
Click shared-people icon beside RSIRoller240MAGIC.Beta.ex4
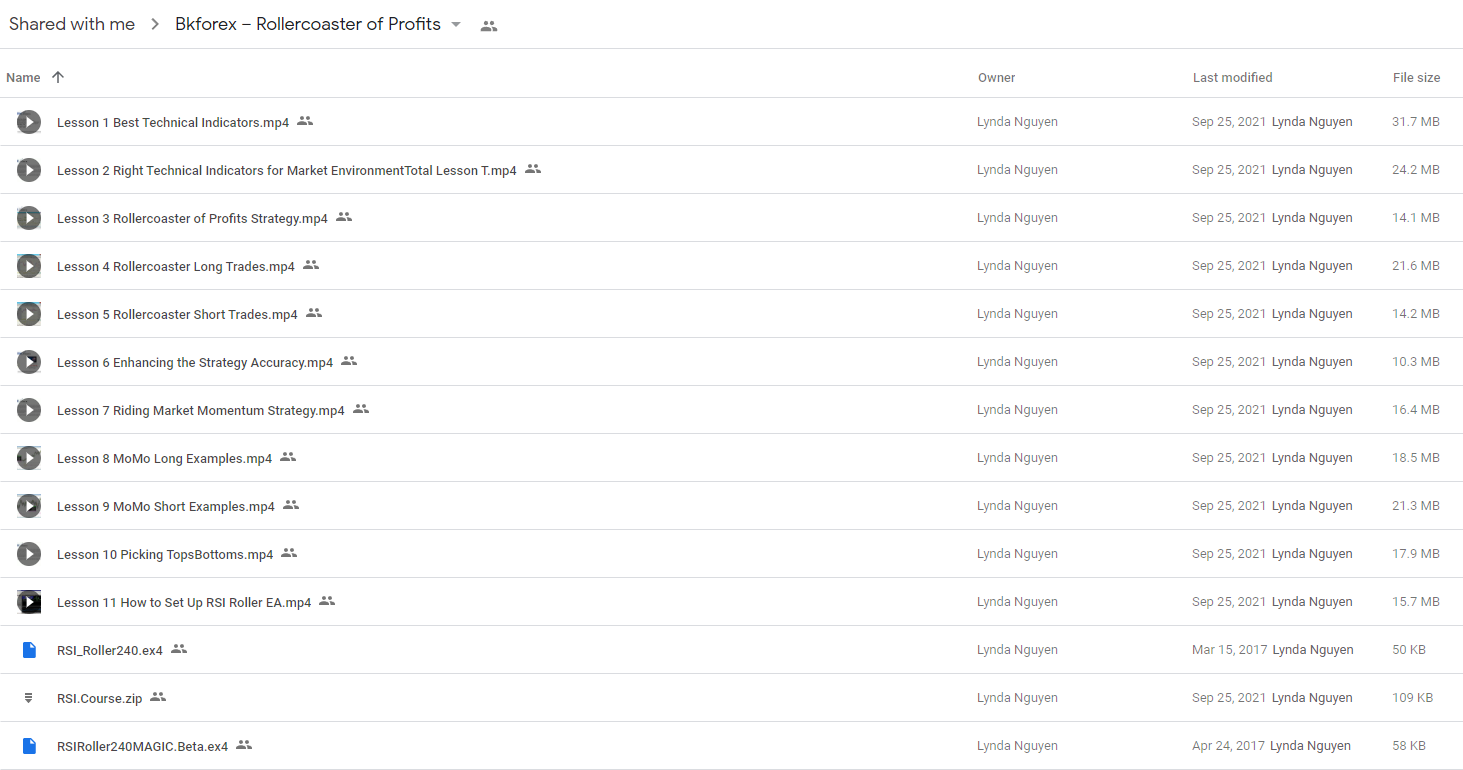[244, 745]
